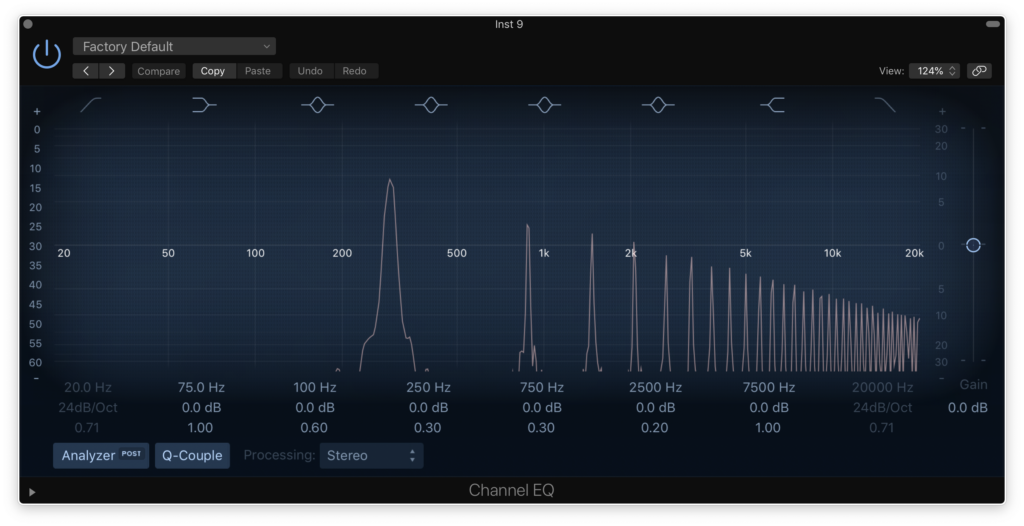Click the master Gain slider handle
Screen dimensions: 1024x526
pos(973,245)
